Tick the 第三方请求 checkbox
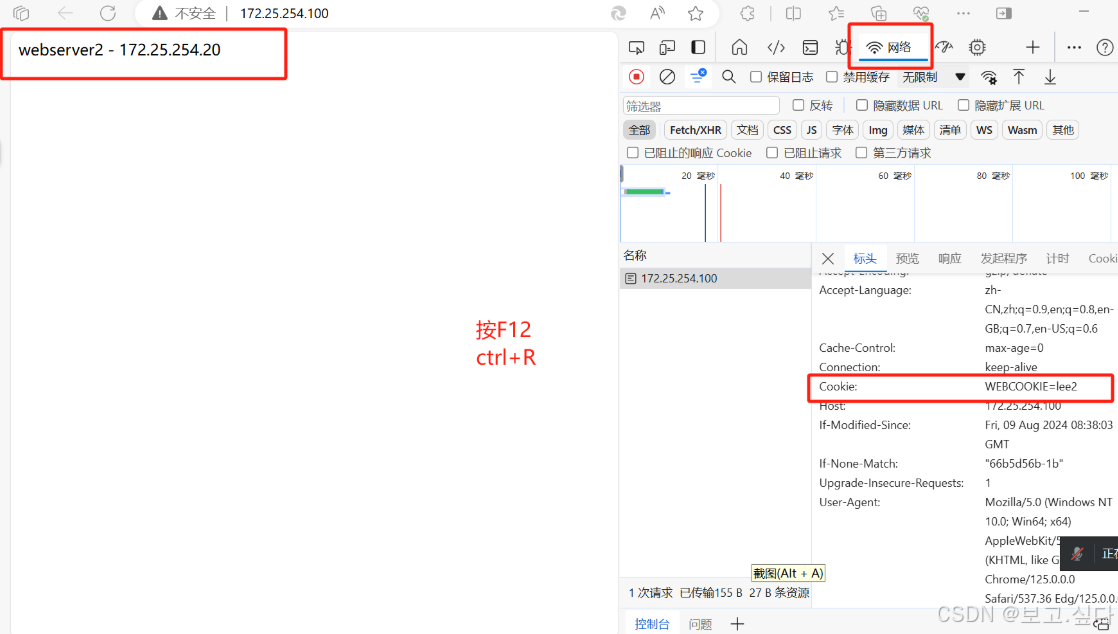 pos(861,153)
